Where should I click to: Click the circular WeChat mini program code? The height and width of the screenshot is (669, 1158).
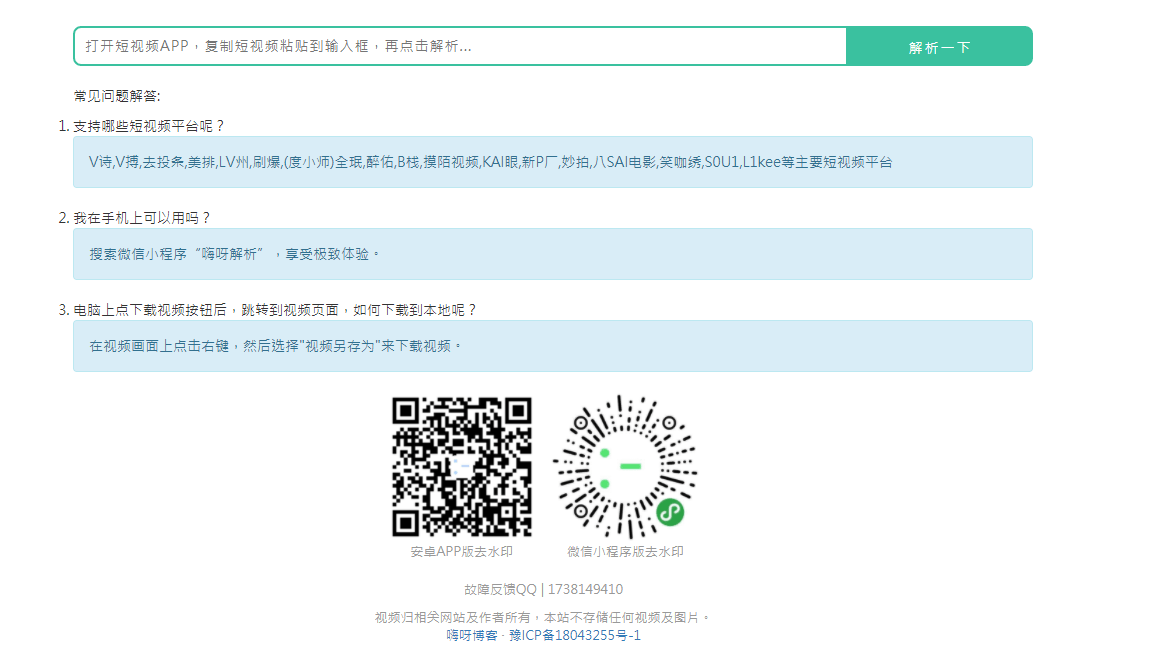(x=625, y=466)
